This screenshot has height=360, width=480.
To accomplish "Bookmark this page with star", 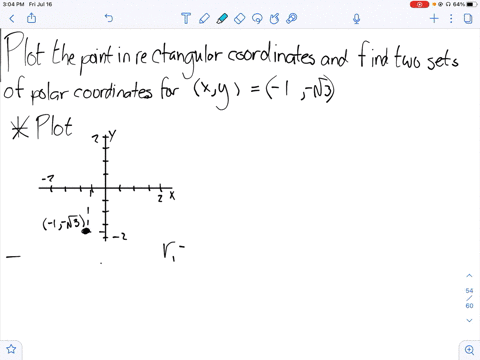I will point(11,349).
